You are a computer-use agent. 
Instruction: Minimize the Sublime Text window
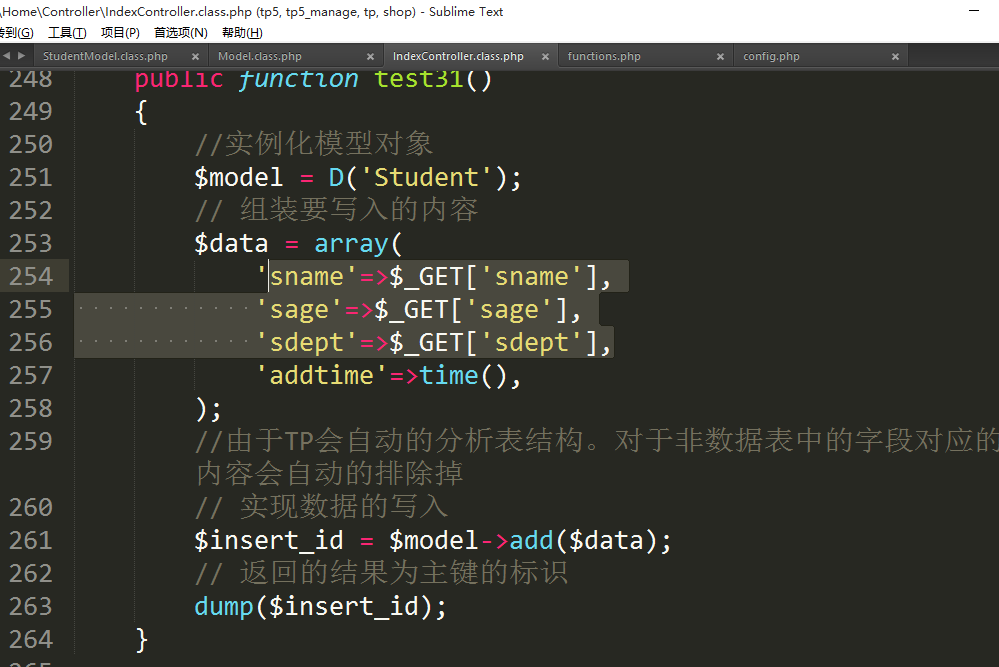pyautogui.click(x=975, y=11)
